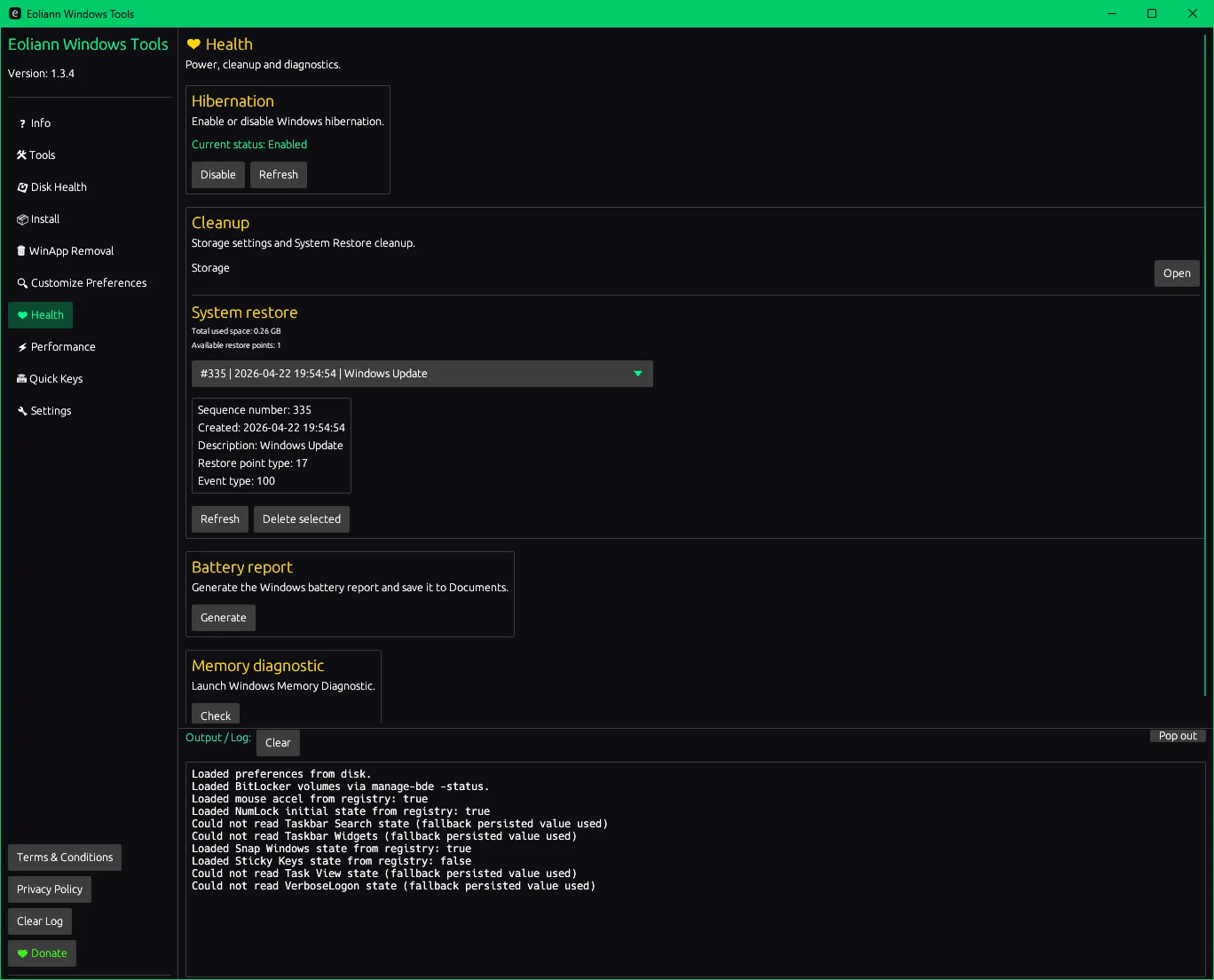Image resolution: width=1214 pixels, height=980 pixels.
Task: Click the Install package icon
Action: (22, 219)
